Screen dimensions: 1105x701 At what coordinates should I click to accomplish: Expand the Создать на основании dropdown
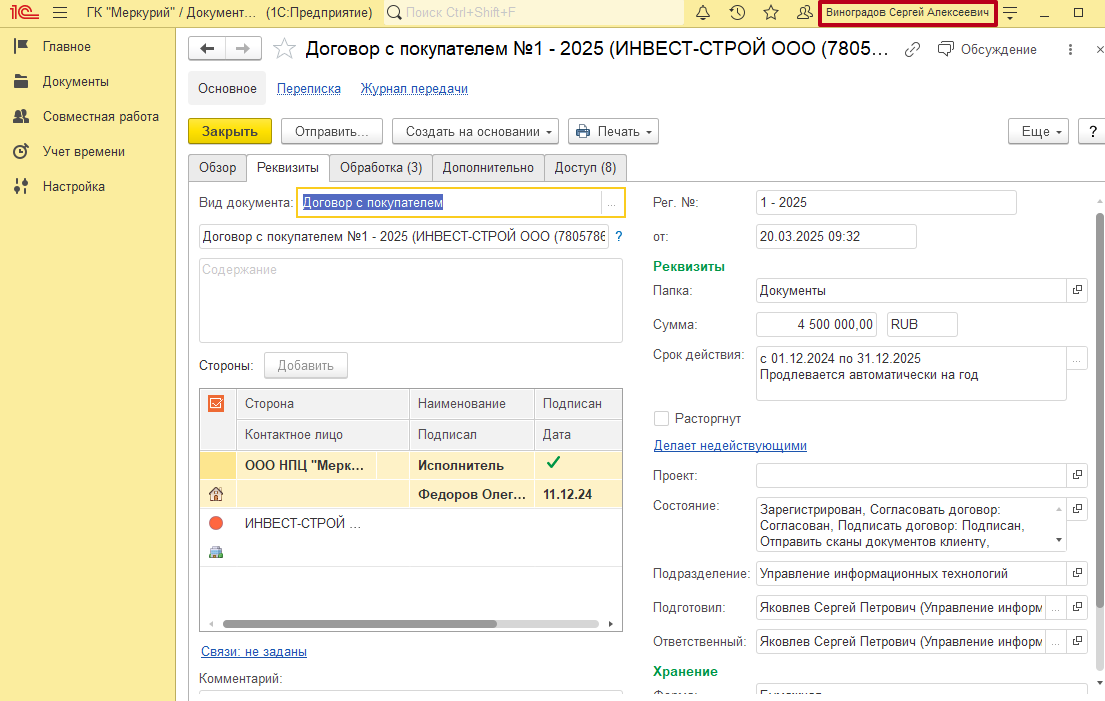475,131
